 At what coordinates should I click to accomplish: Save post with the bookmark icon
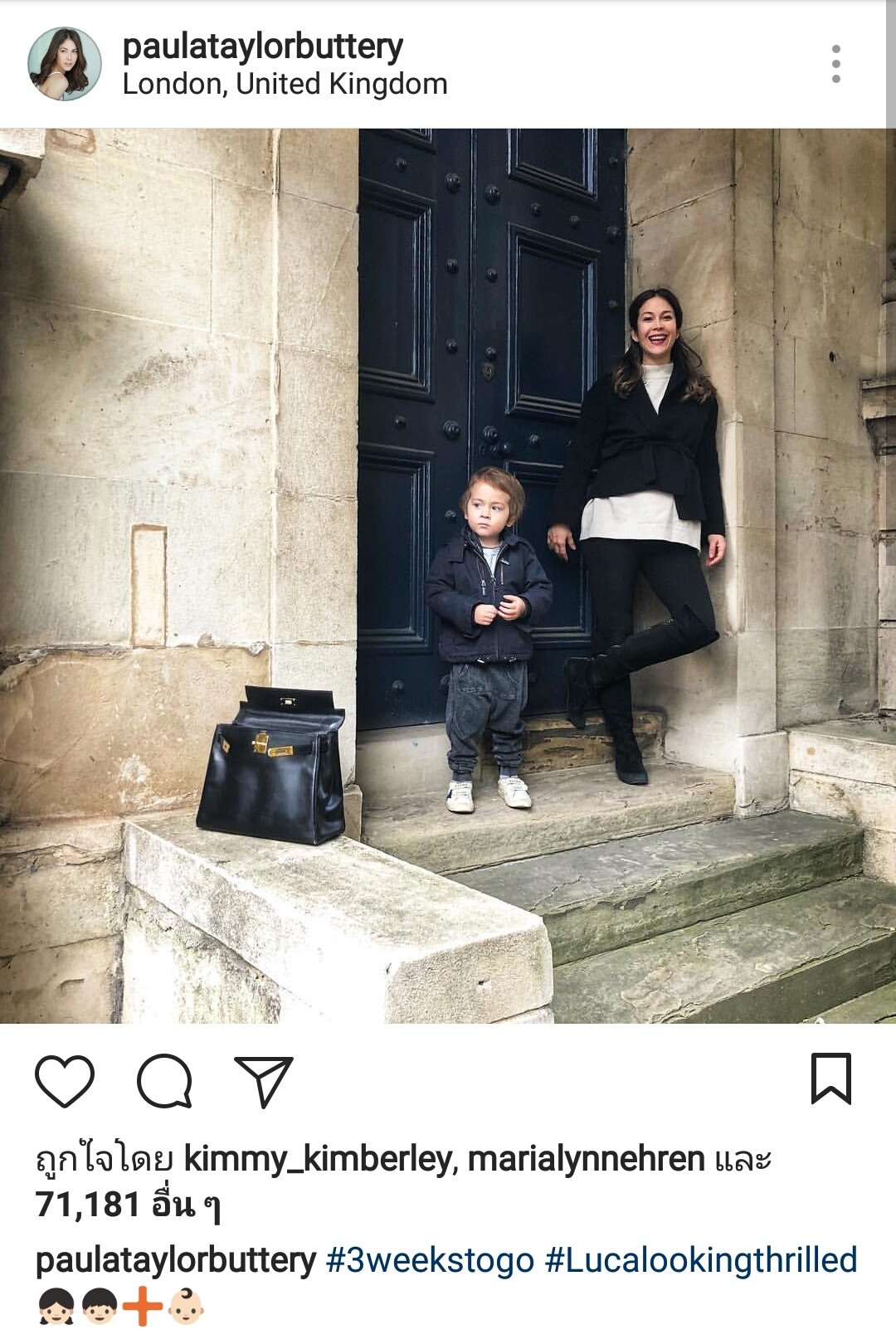831,1079
